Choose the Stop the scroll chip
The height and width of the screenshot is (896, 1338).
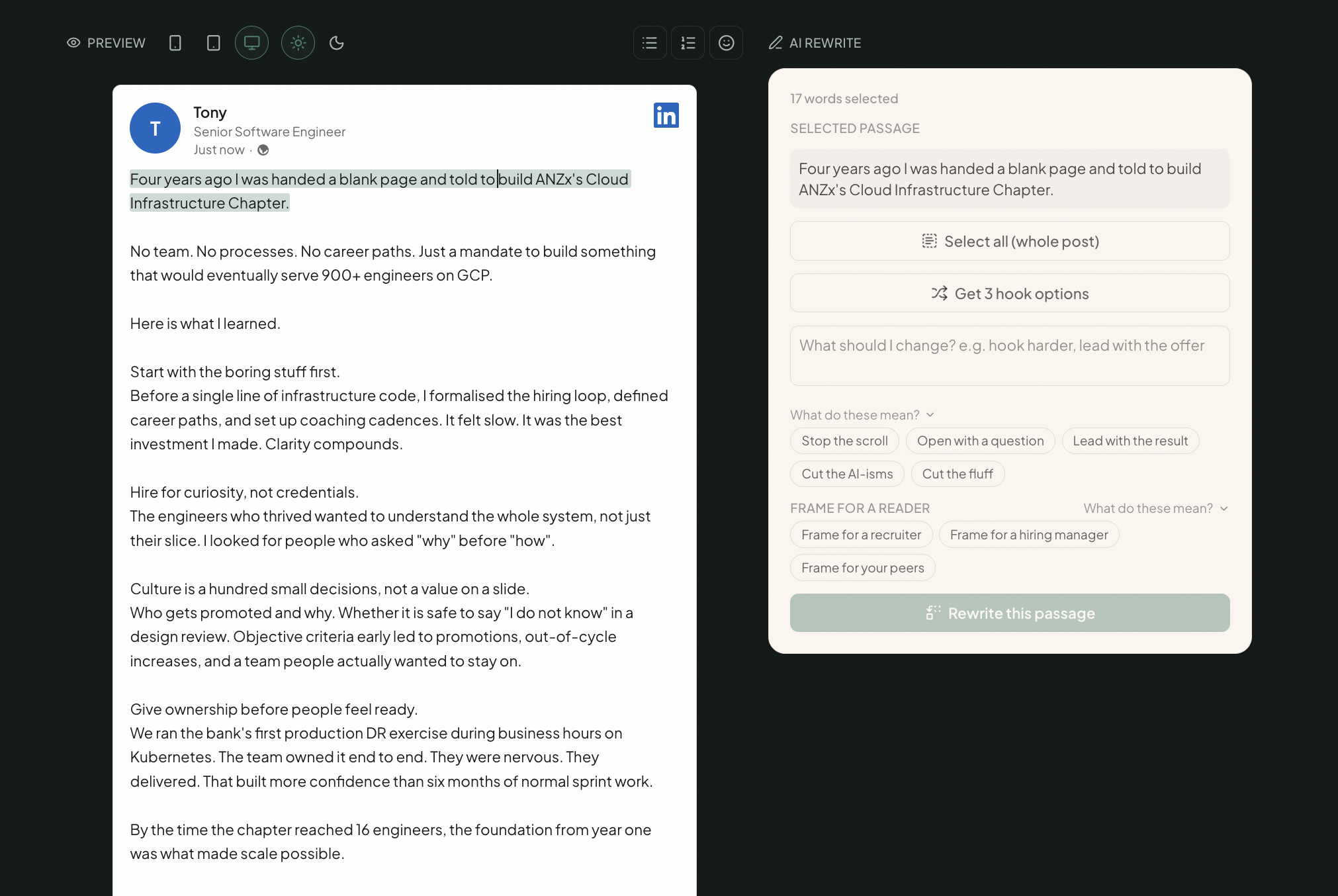[x=844, y=441]
